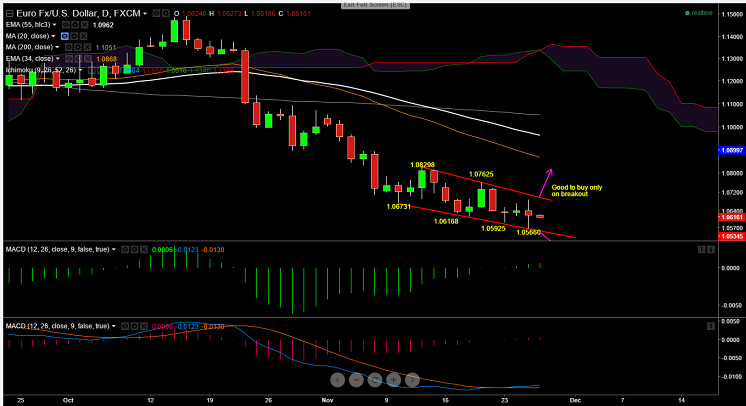Click the 'Nov' date label on time axis
Screen dimensions: 746x406
point(327,400)
